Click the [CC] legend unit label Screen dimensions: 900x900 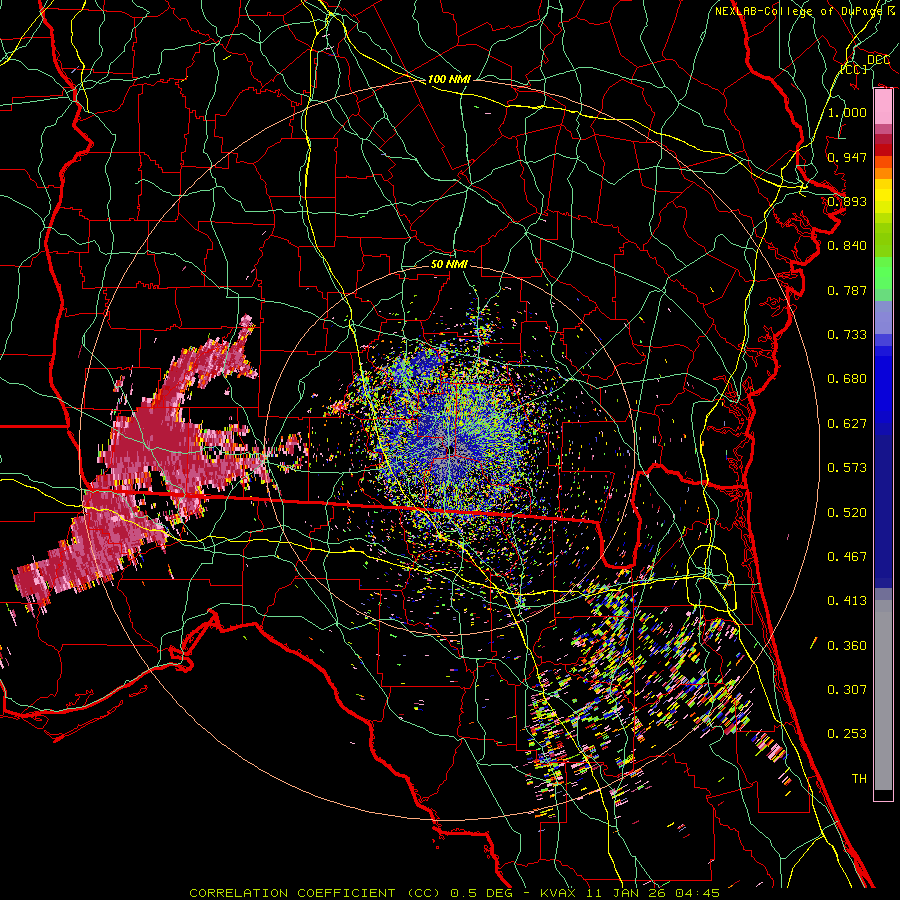coord(854,69)
